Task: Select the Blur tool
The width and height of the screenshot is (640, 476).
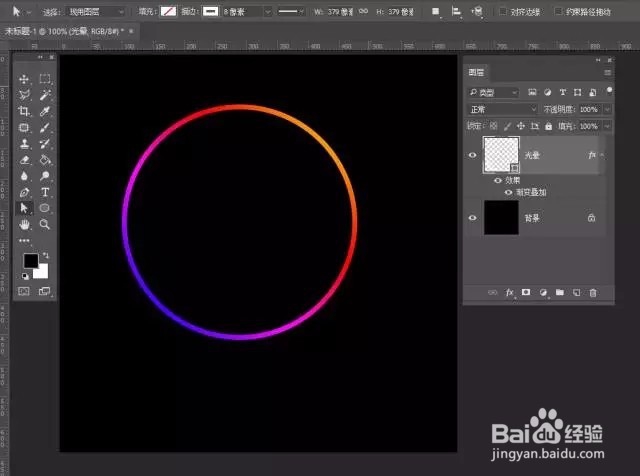Action: [x=24, y=176]
